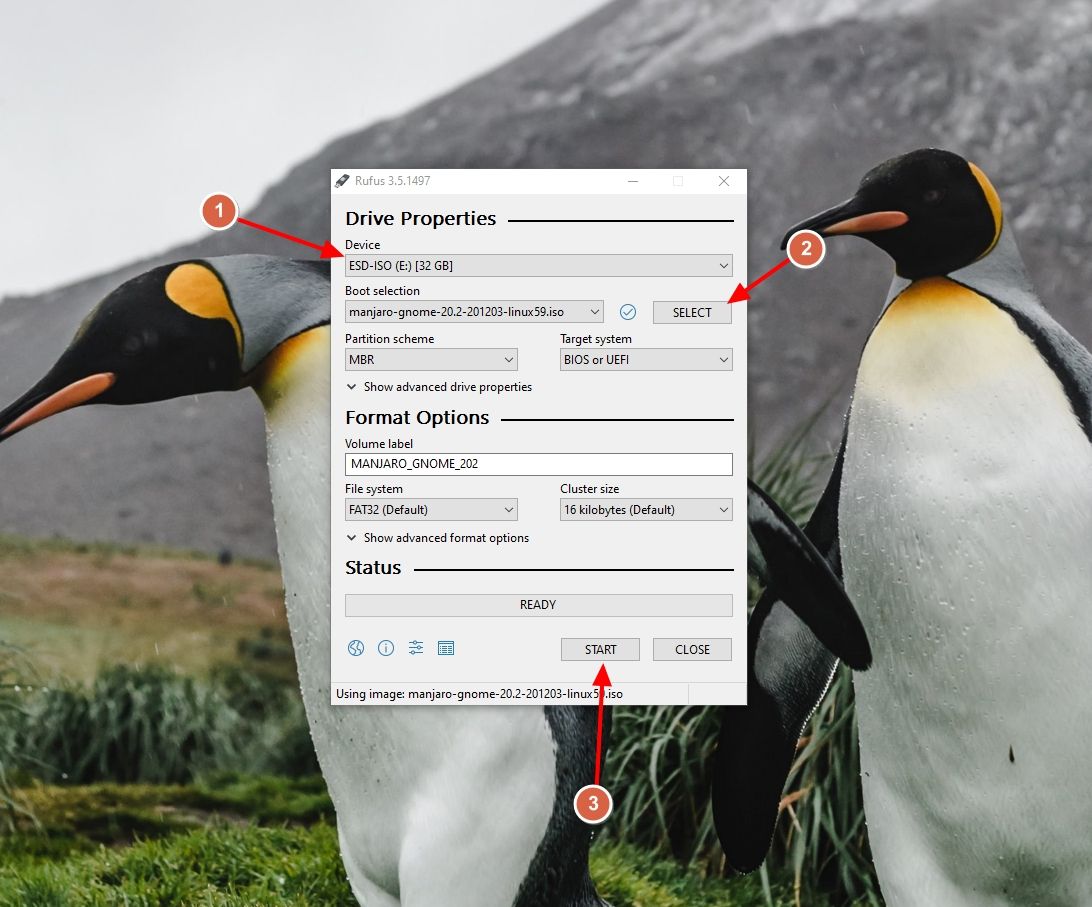The width and height of the screenshot is (1092, 907).
Task: Open the Target system dropdown
Action: click(x=646, y=360)
